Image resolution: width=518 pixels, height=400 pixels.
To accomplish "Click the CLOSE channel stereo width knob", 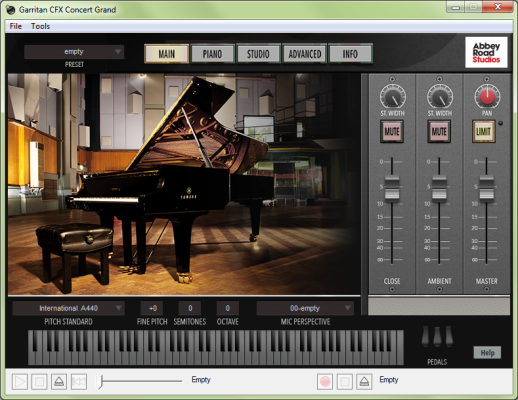I will tap(392, 97).
